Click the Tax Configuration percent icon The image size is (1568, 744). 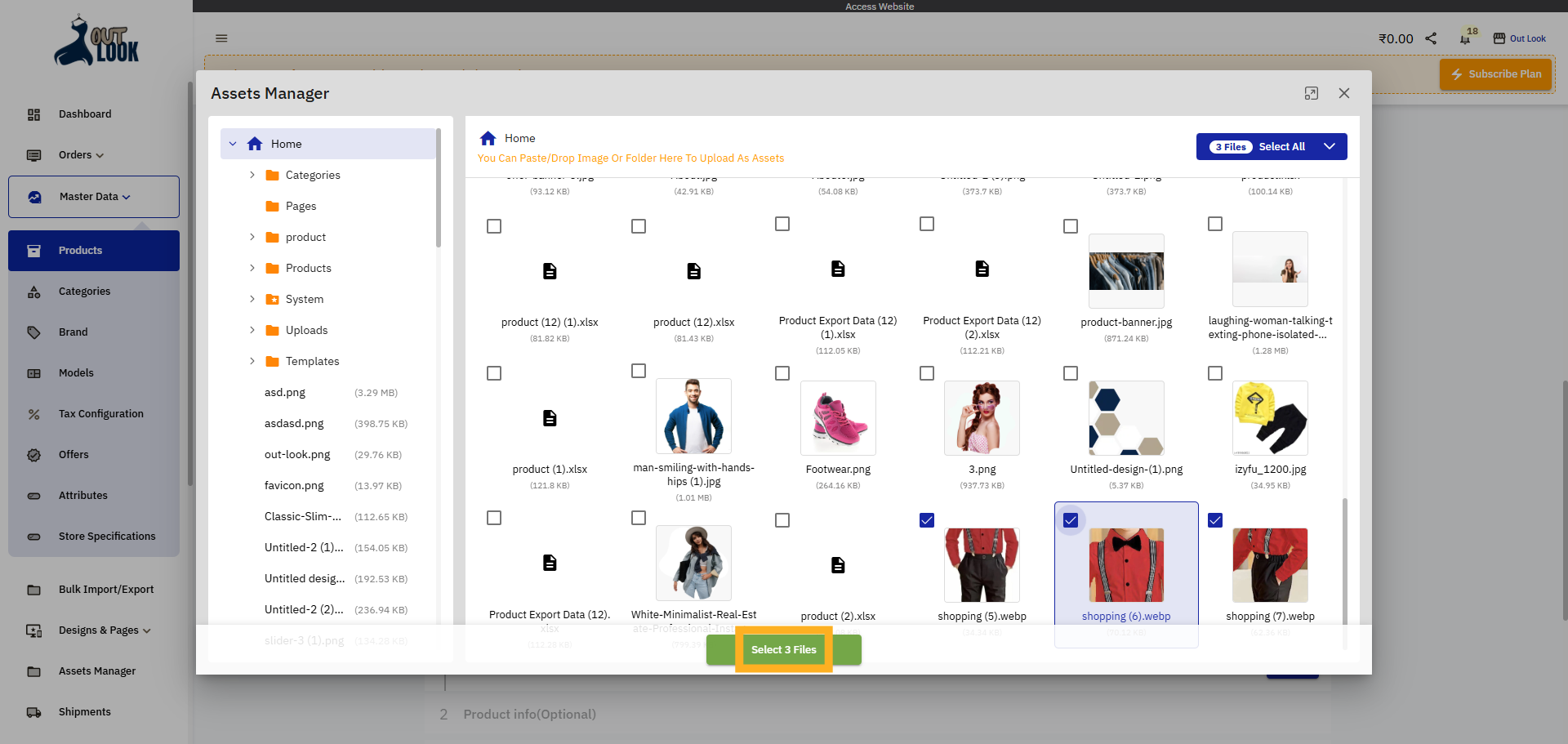(x=33, y=414)
